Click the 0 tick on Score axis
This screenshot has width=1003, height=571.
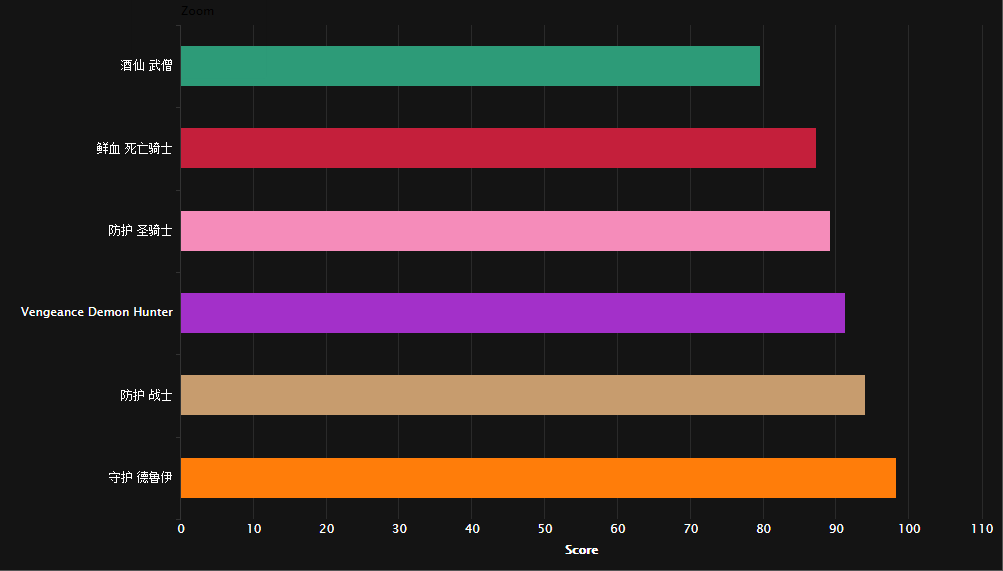181,529
